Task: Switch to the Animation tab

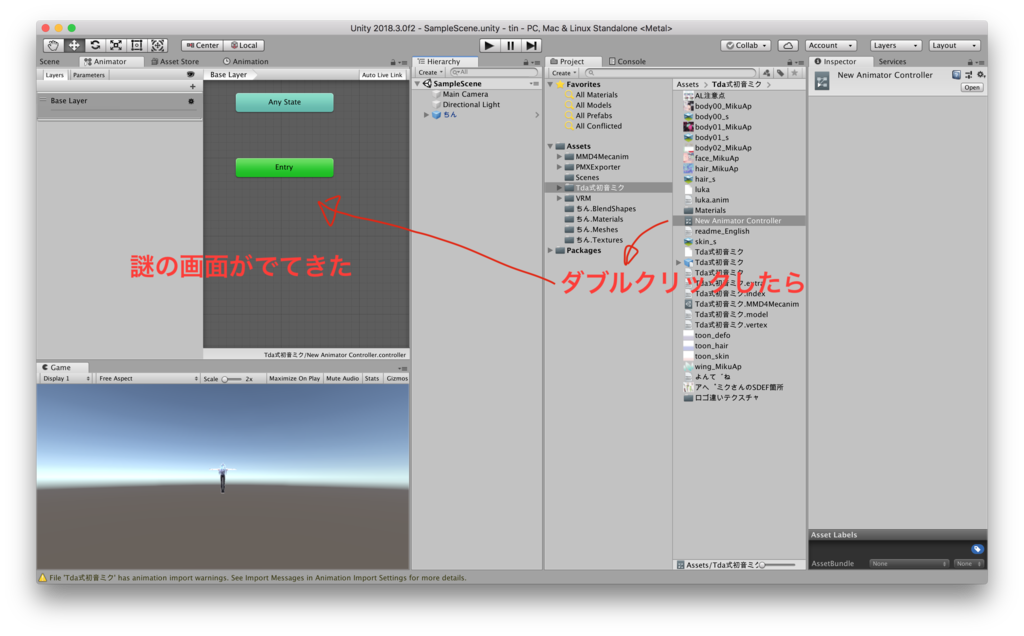Action: [x=246, y=61]
